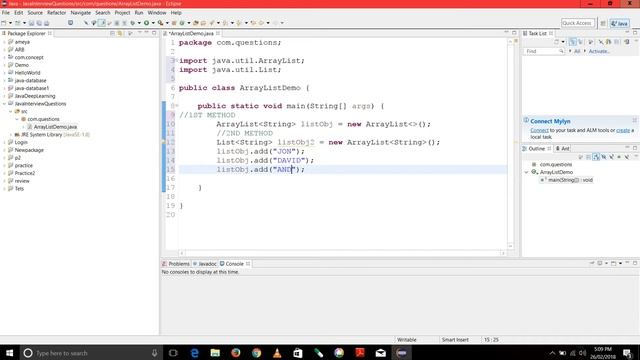Click the New Task icon in Task List
Viewport: 640px width, 360px height.
coord(556,42)
